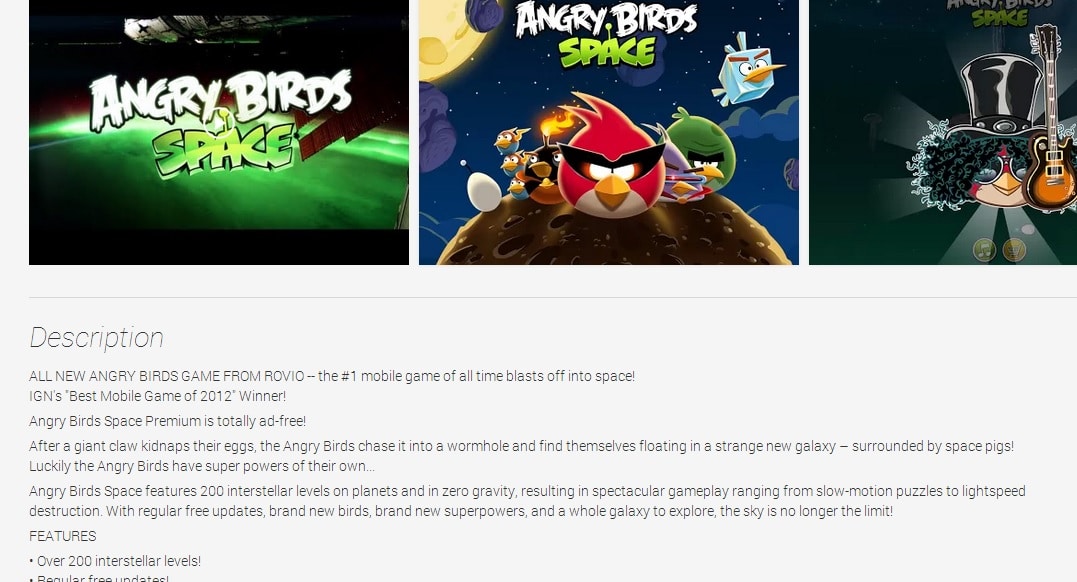
Task: Play the Angry Birds Space trailer video
Action: click(218, 132)
